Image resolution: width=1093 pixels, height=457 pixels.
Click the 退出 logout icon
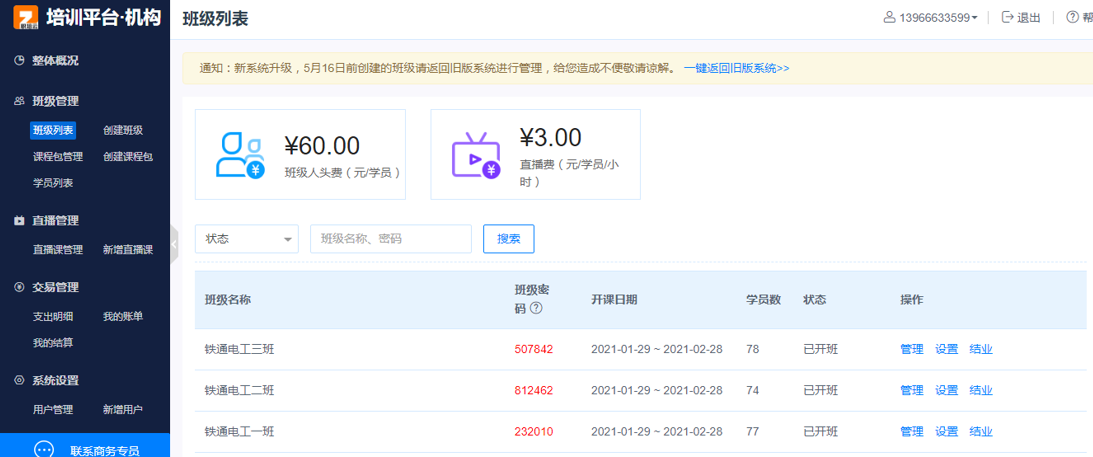(x=1007, y=17)
